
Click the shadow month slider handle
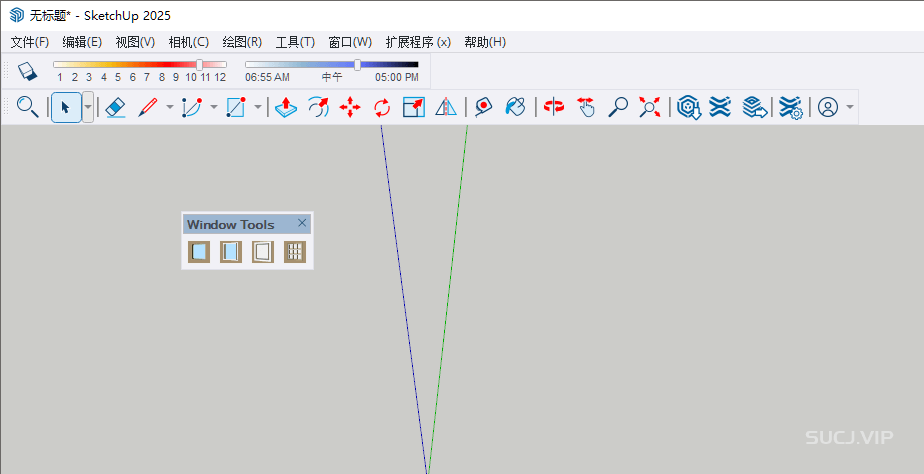coord(200,64)
